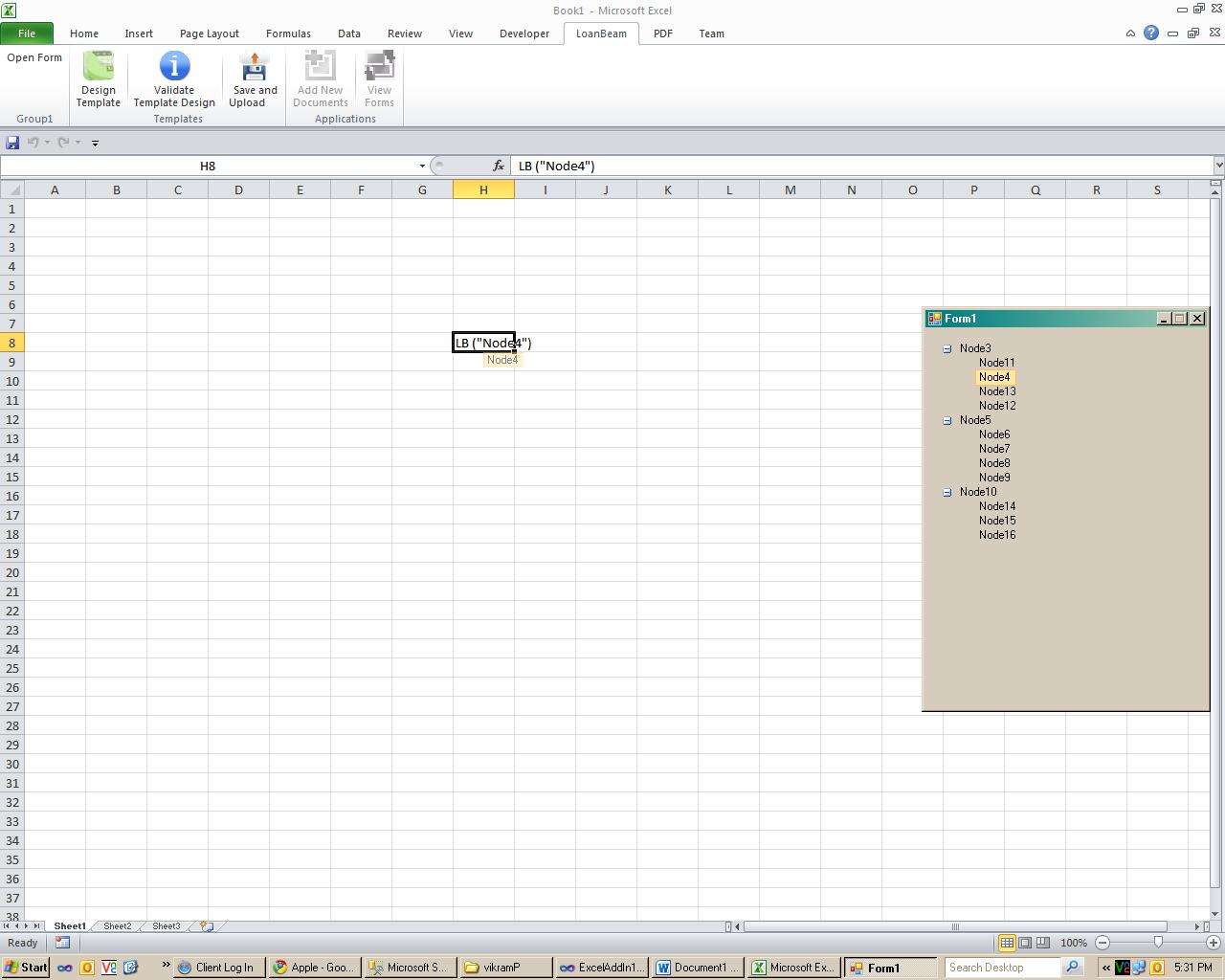The height and width of the screenshot is (980, 1225).
Task: Open Customize Quick Access Toolbar dropdown
Action: click(x=95, y=143)
